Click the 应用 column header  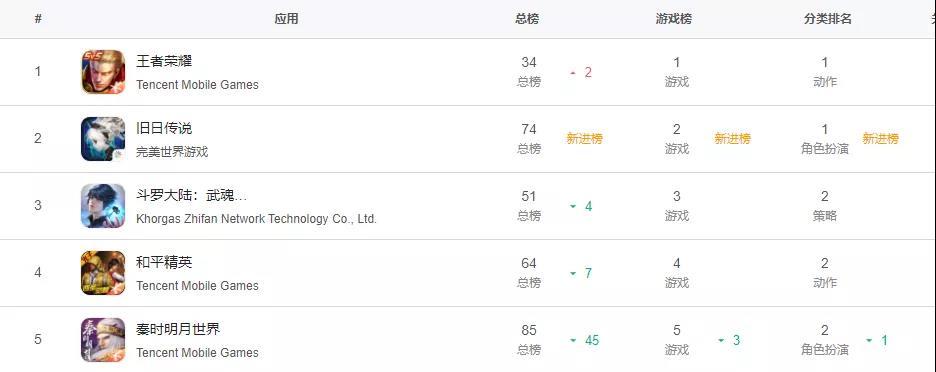click(287, 19)
